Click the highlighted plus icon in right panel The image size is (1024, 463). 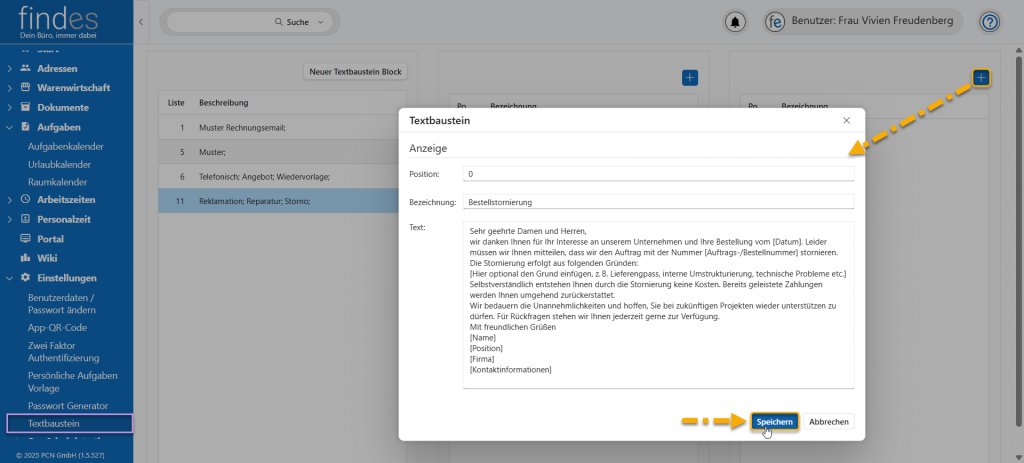point(981,77)
